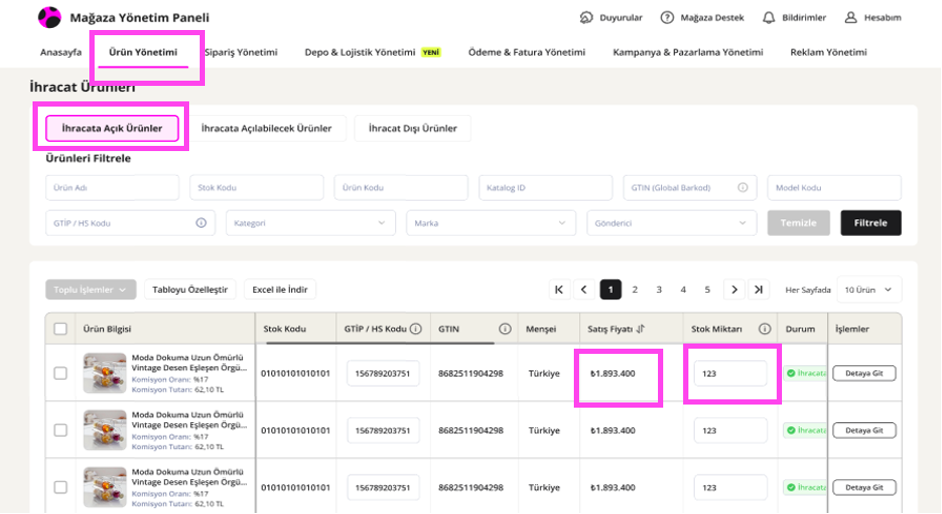Open Bildirimler bell icon
942x514 pixels.
coord(768,17)
